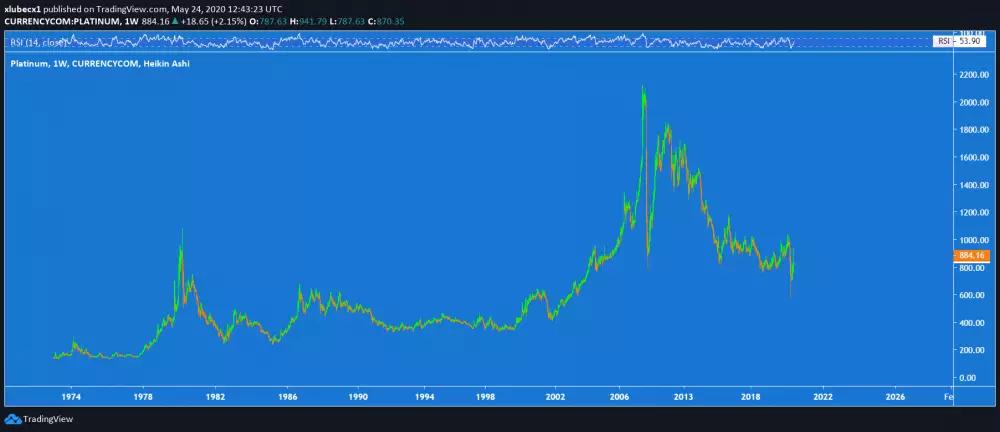
Task: Click the 2022 label on time axis
Action: coord(822,397)
